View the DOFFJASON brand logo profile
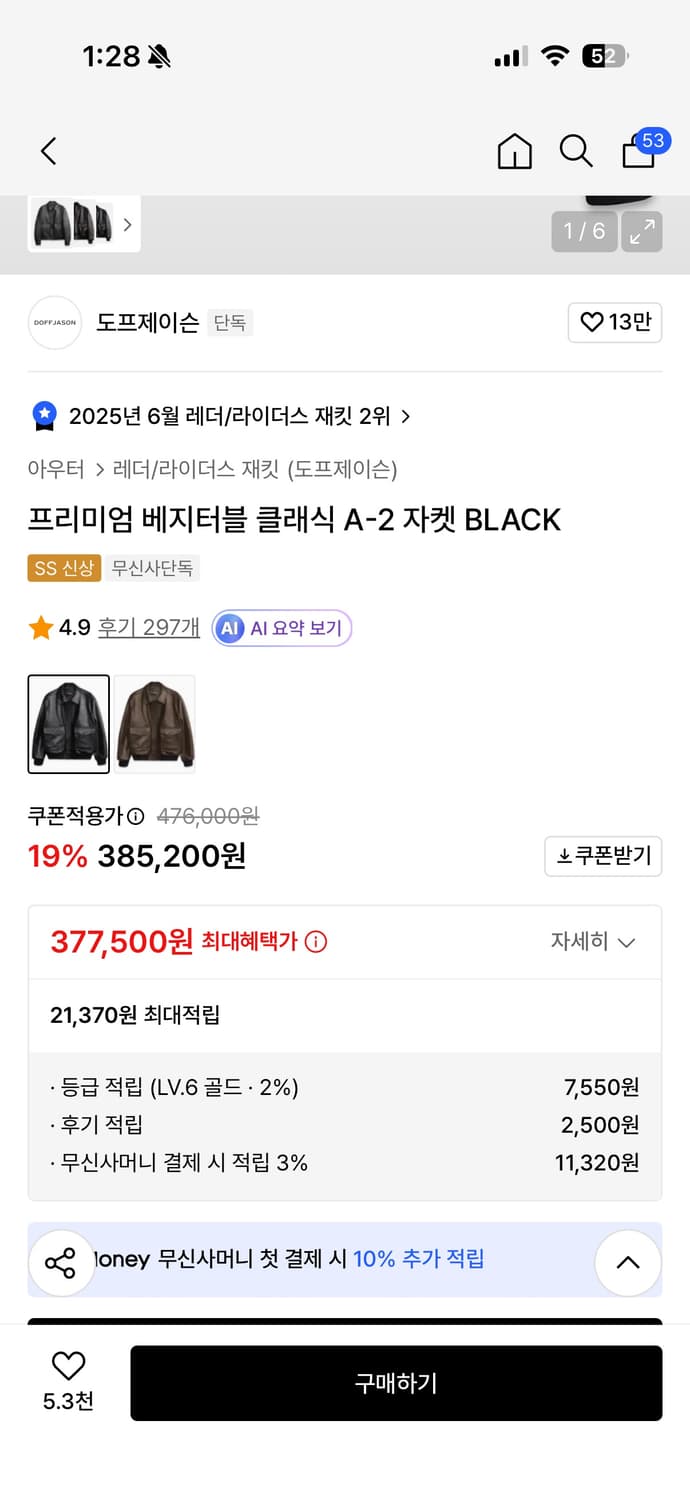Image resolution: width=690 pixels, height=1500 pixels. (x=54, y=323)
